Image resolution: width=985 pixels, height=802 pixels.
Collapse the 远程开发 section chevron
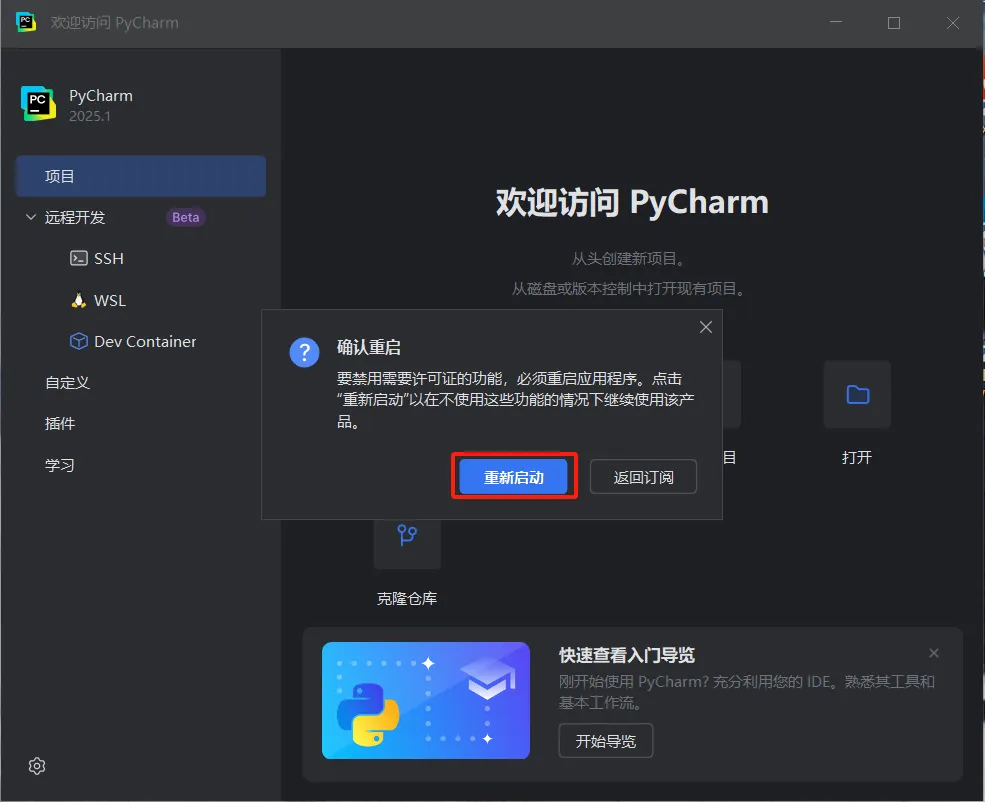(31, 217)
